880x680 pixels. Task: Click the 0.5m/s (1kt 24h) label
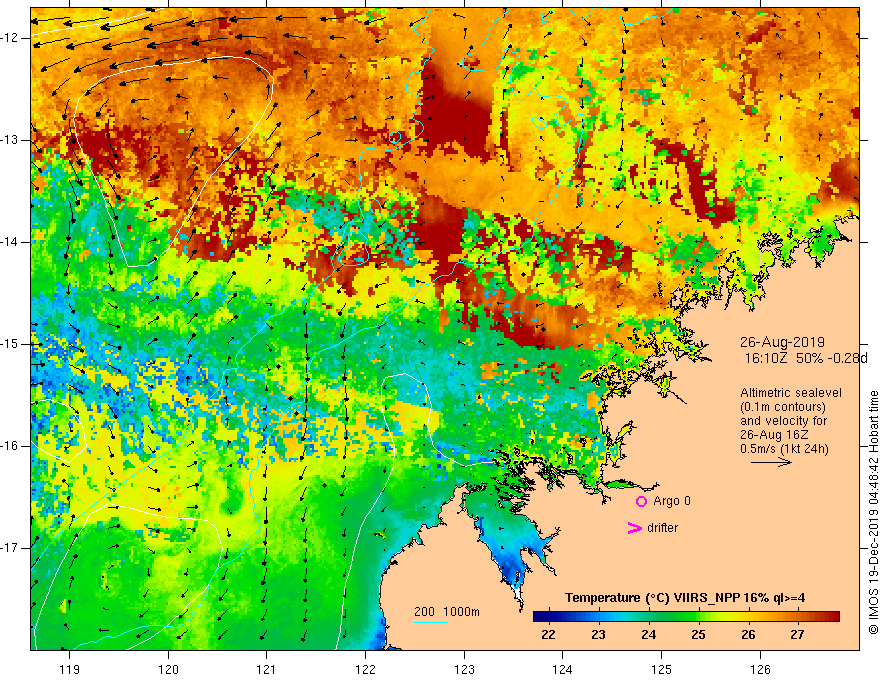coord(784,449)
